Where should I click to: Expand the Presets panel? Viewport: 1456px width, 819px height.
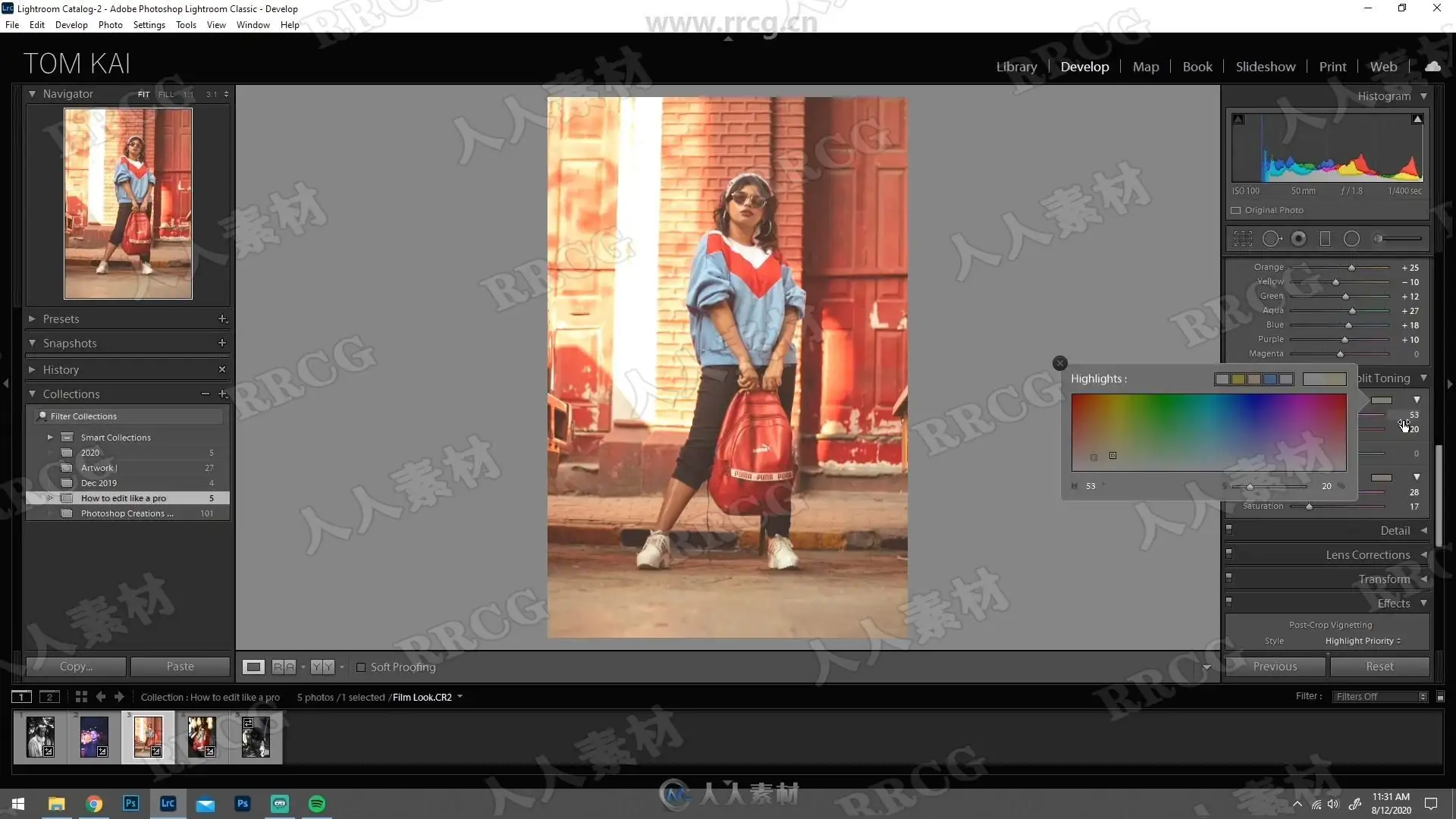[32, 319]
